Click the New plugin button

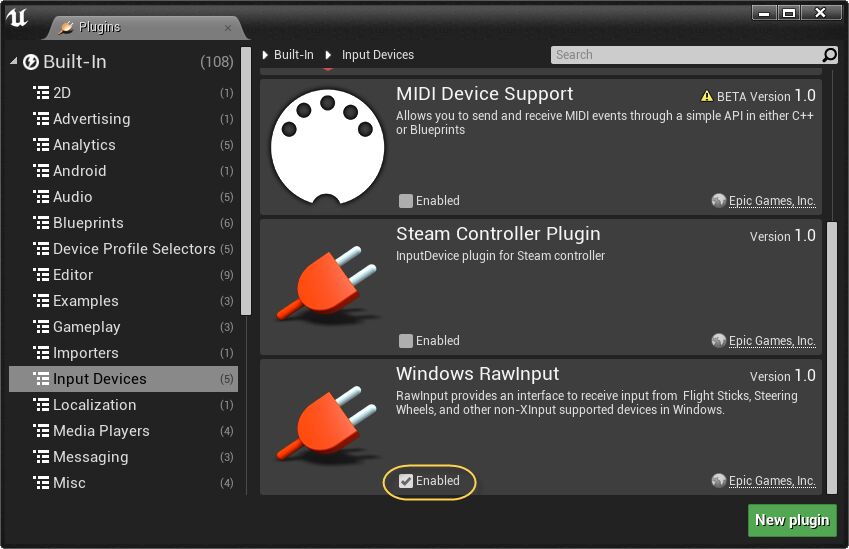[791, 520]
